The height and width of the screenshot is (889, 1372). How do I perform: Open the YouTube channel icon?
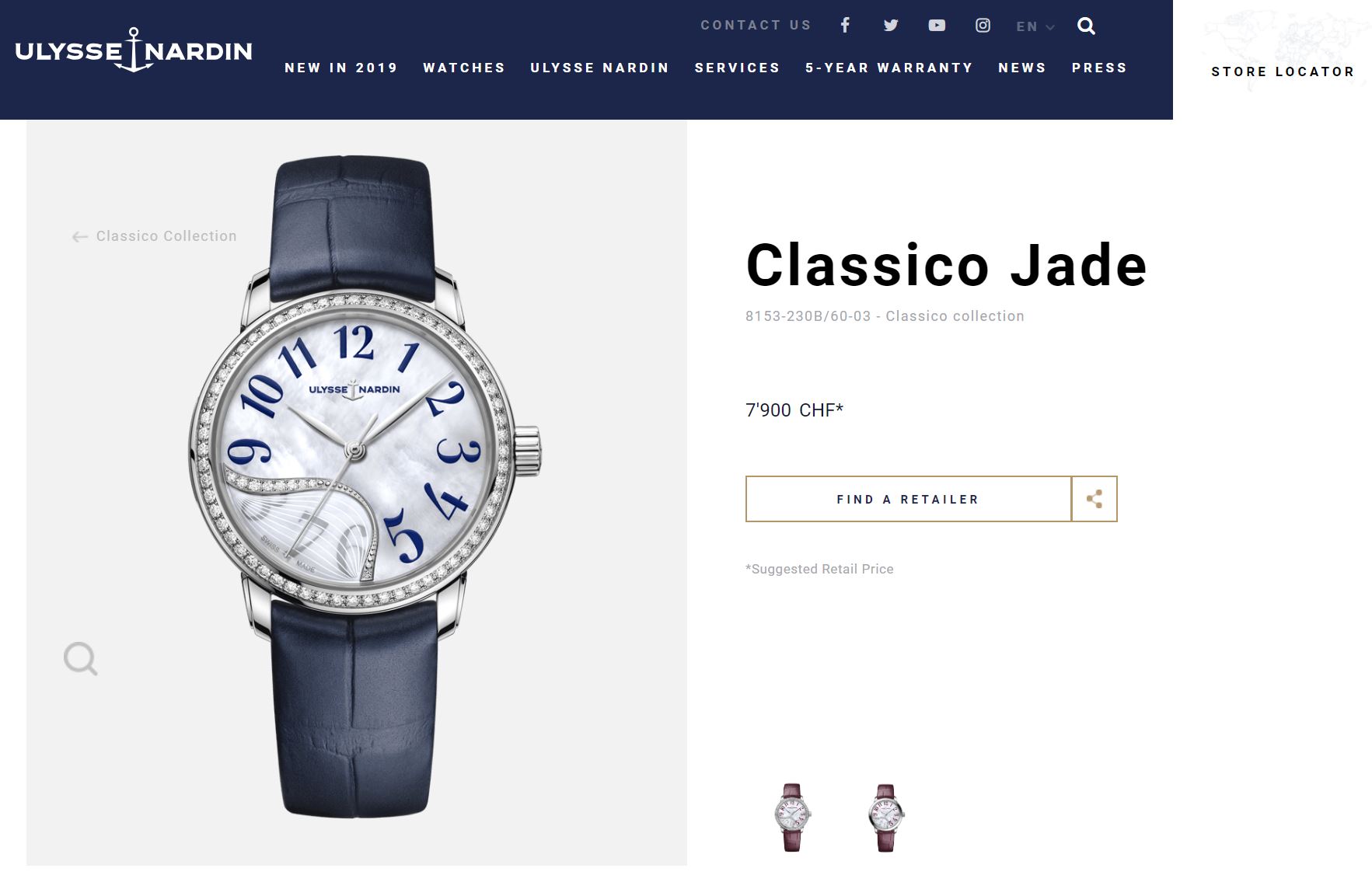[x=937, y=26]
